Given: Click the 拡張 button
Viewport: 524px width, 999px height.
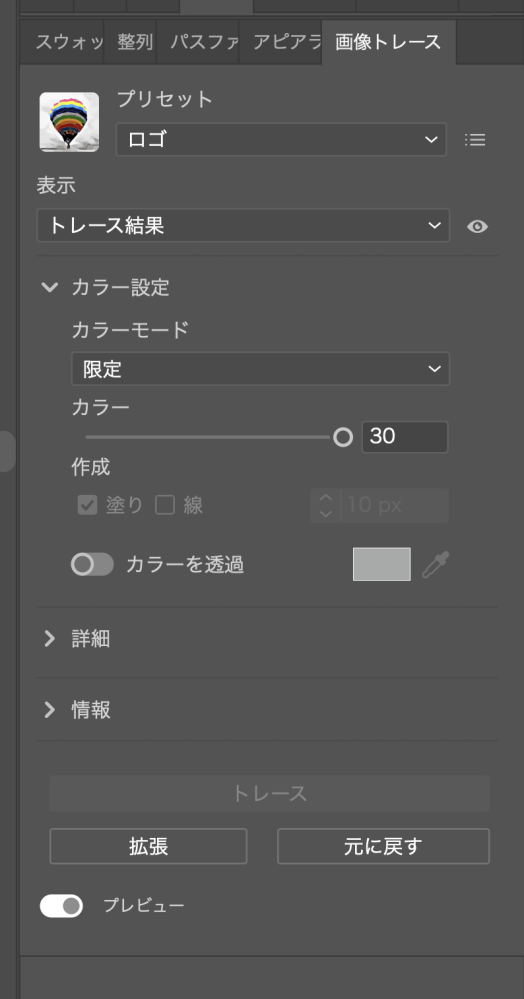Looking at the screenshot, I should (x=149, y=846).
